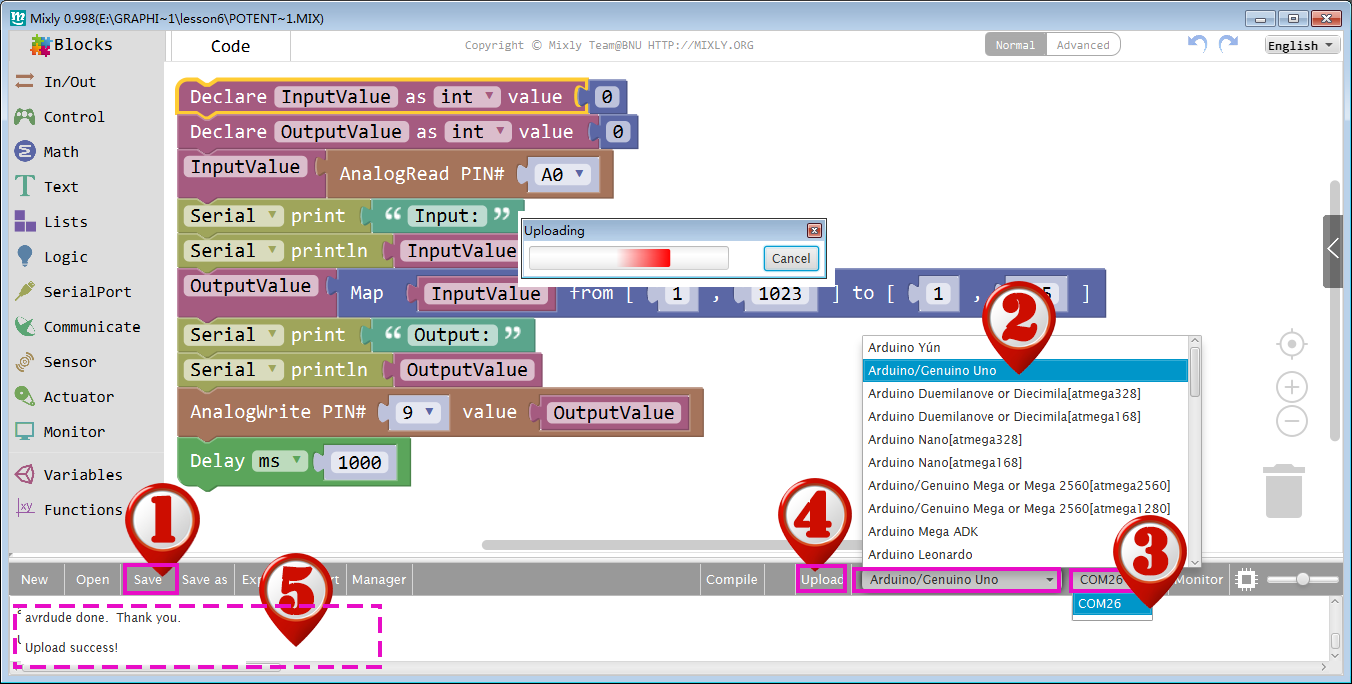Screen dimensions: 1352x684
Task: Click the chip icon beside the size slider
Action: [1246, 579]
